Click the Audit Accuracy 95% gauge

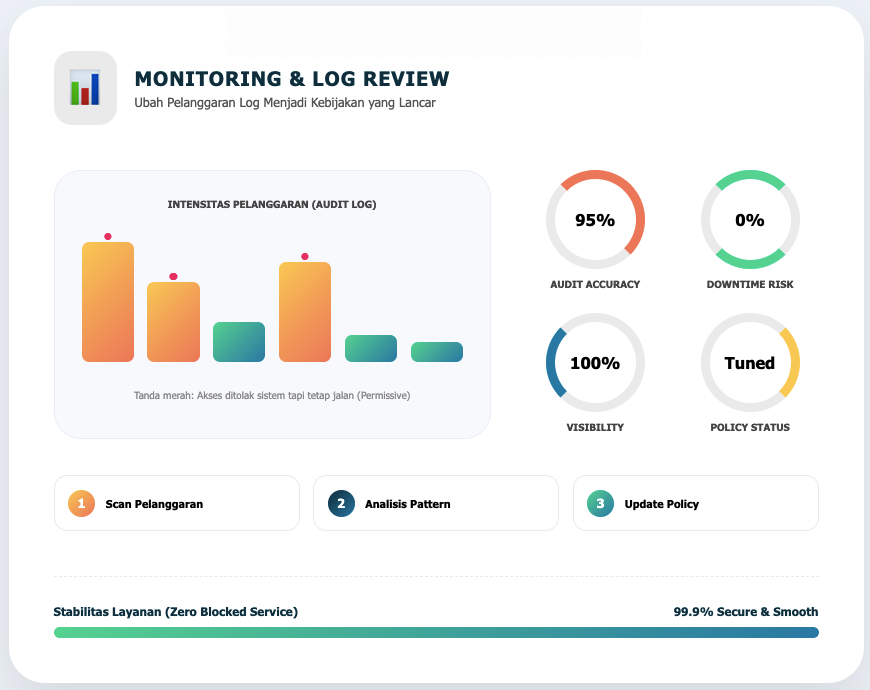click(595, 220)
